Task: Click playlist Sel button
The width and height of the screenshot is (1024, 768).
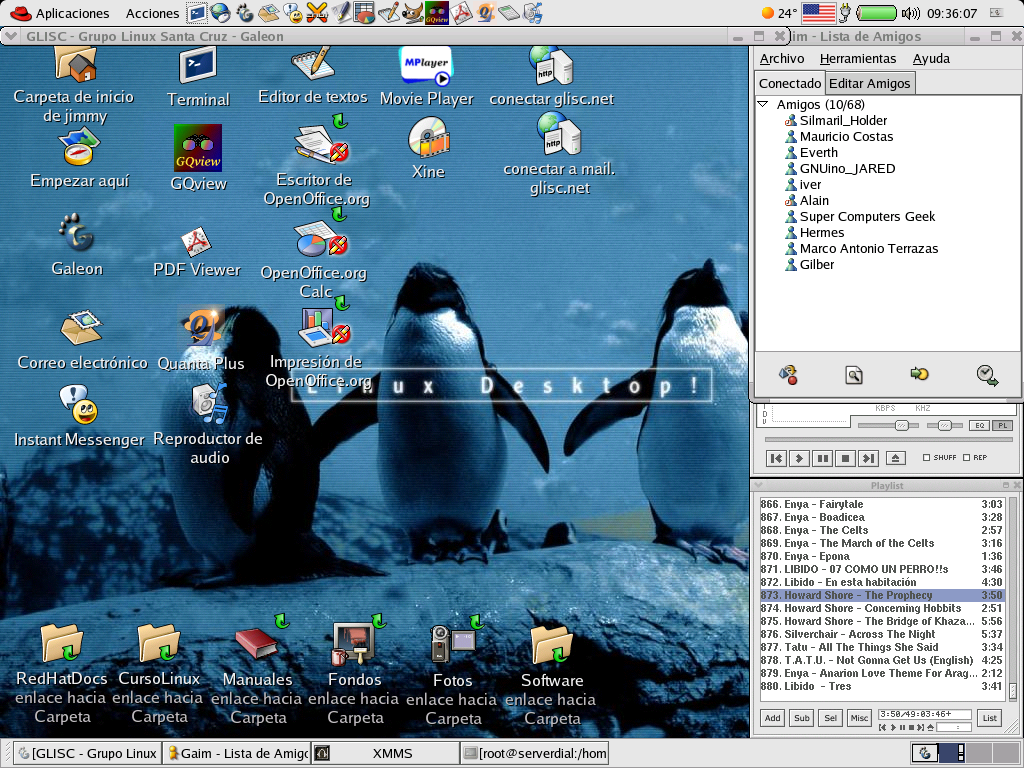Action: tap(830, 718)
